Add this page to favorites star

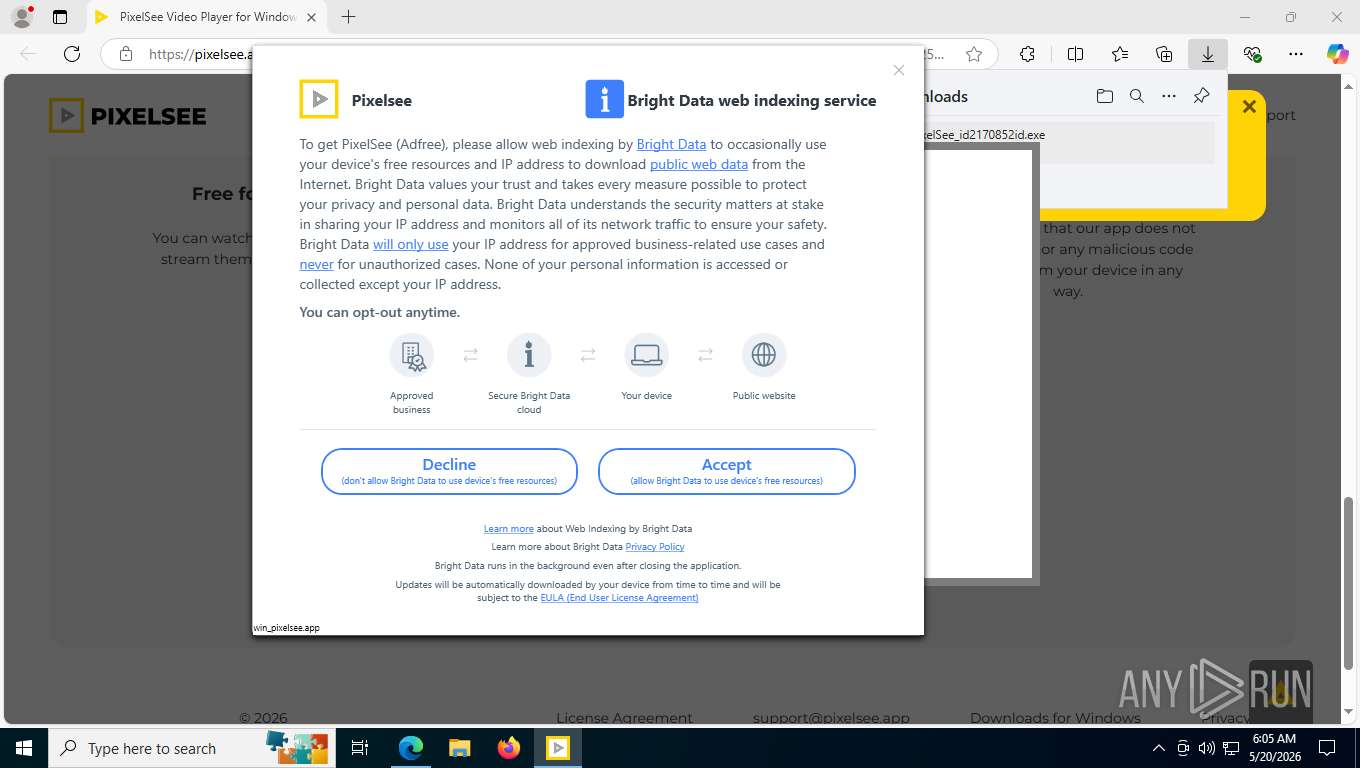click(974, 54)
